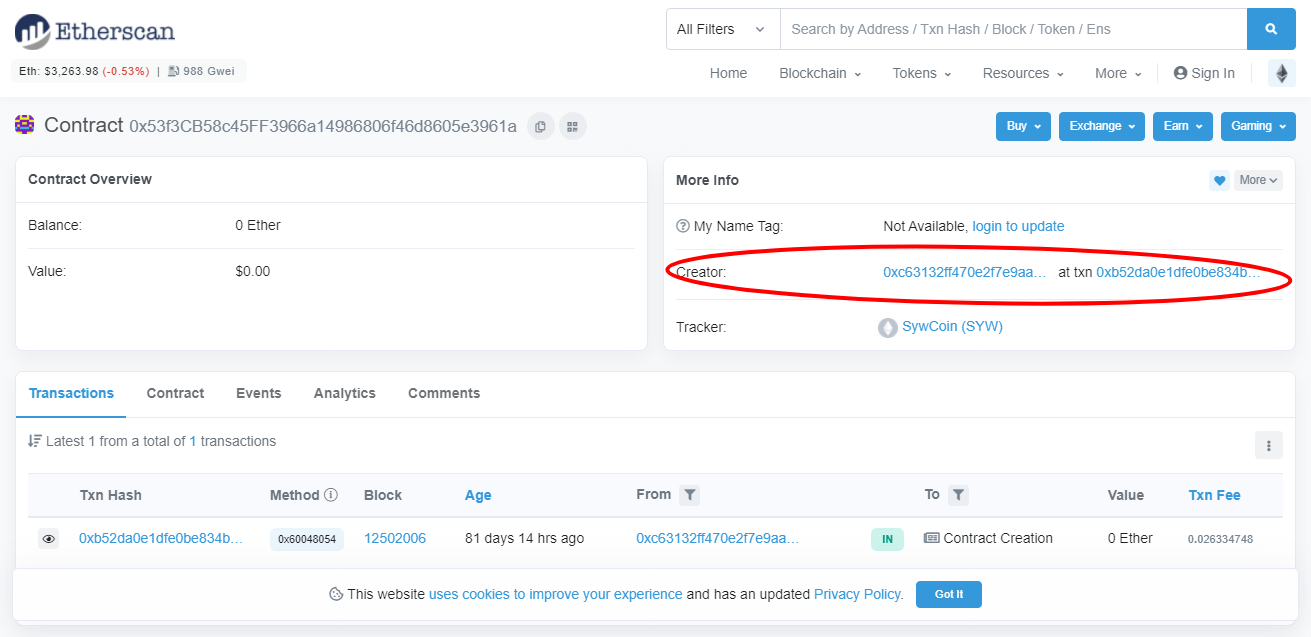The height and width of the screenshot is (637, 1311).
Task: Click the IN direction badge
Action: 887,539
